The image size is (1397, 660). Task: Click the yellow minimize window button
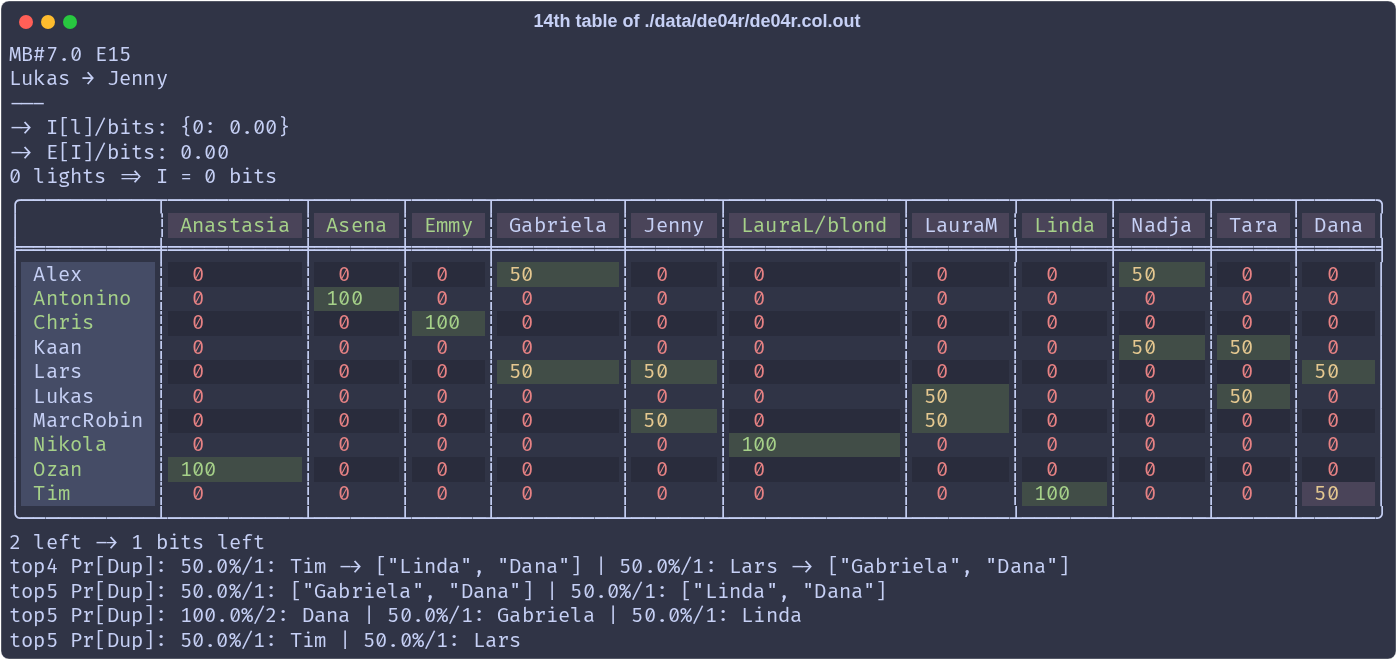point(48,21)
